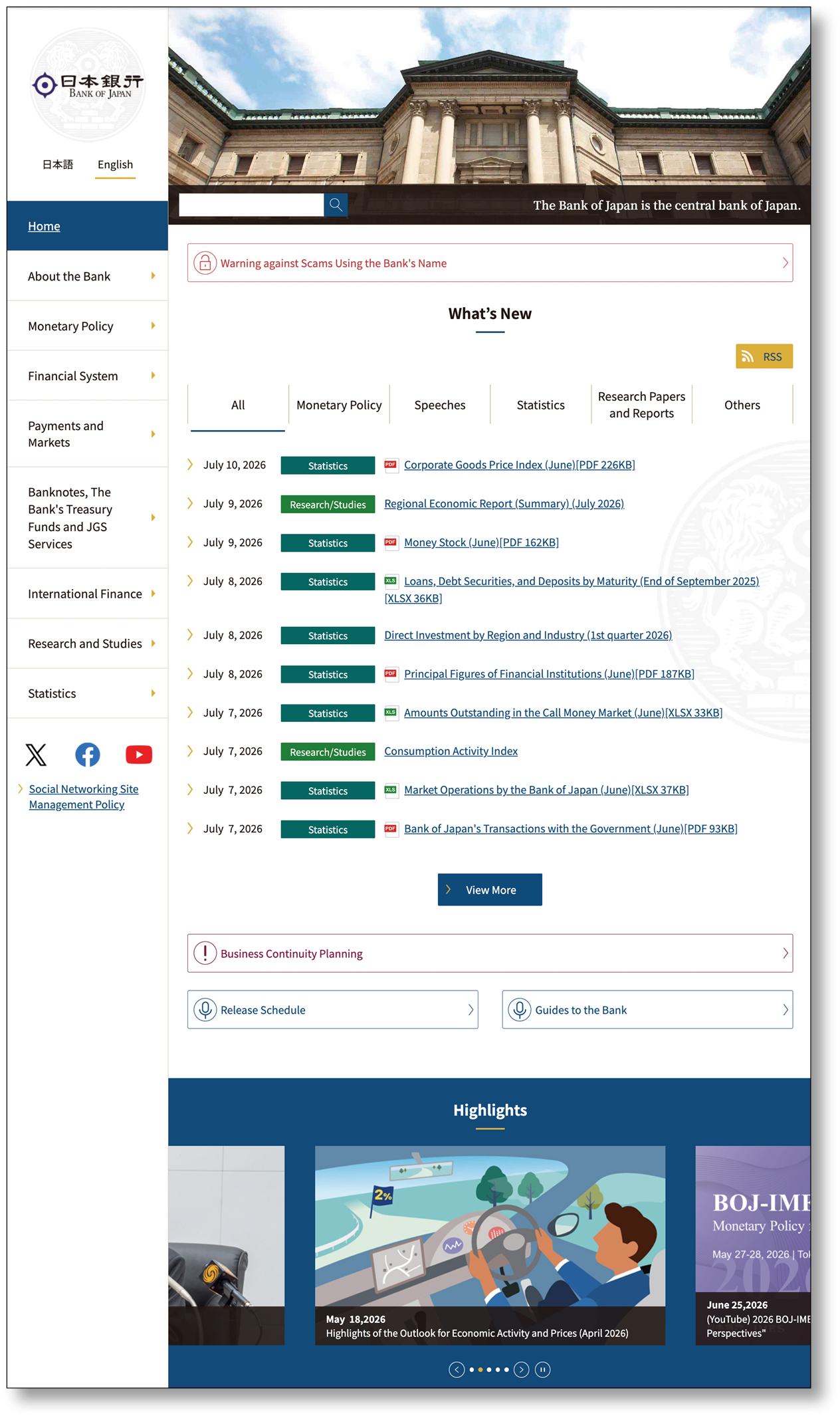Image resolution: width=840 pixels, height=1418 pixels.
Task: Open Guides to the Bank button
Action: [x=647, y=1010]
